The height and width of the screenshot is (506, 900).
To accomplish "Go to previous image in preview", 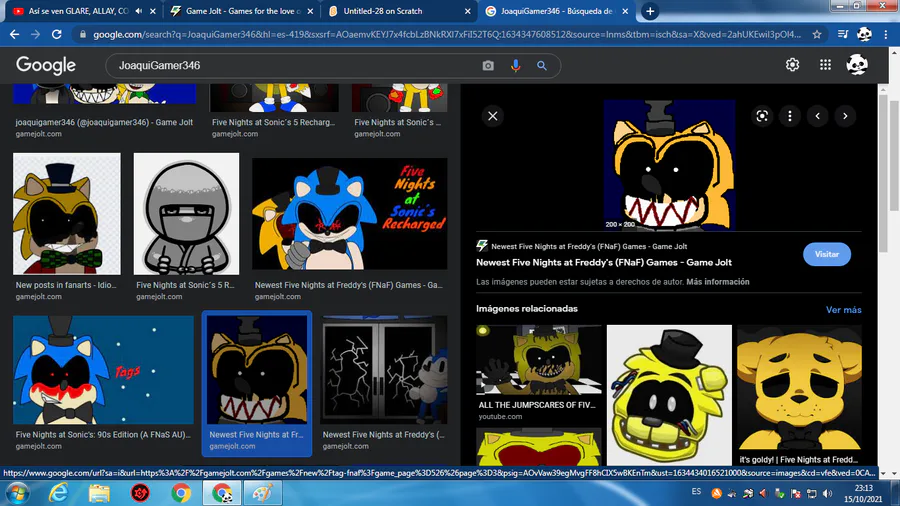I will (x=817, y=116).
